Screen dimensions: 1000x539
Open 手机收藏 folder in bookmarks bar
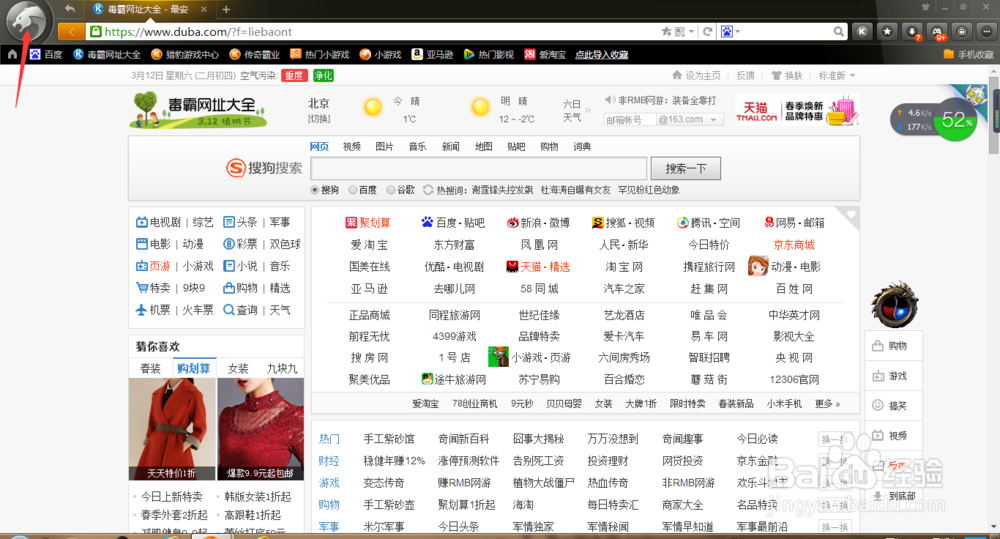(968, 54)
